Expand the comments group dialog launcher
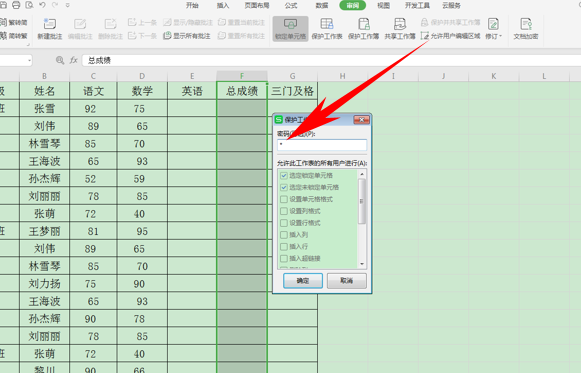 (27, 45)
